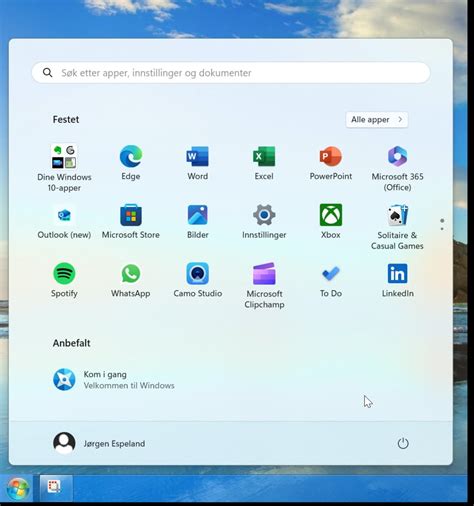The width and height of the screenshot is (474, 506).
Task: Open the Dine Windows 10-apper folder
Action: pyautogui.click(x=64, y=168)
